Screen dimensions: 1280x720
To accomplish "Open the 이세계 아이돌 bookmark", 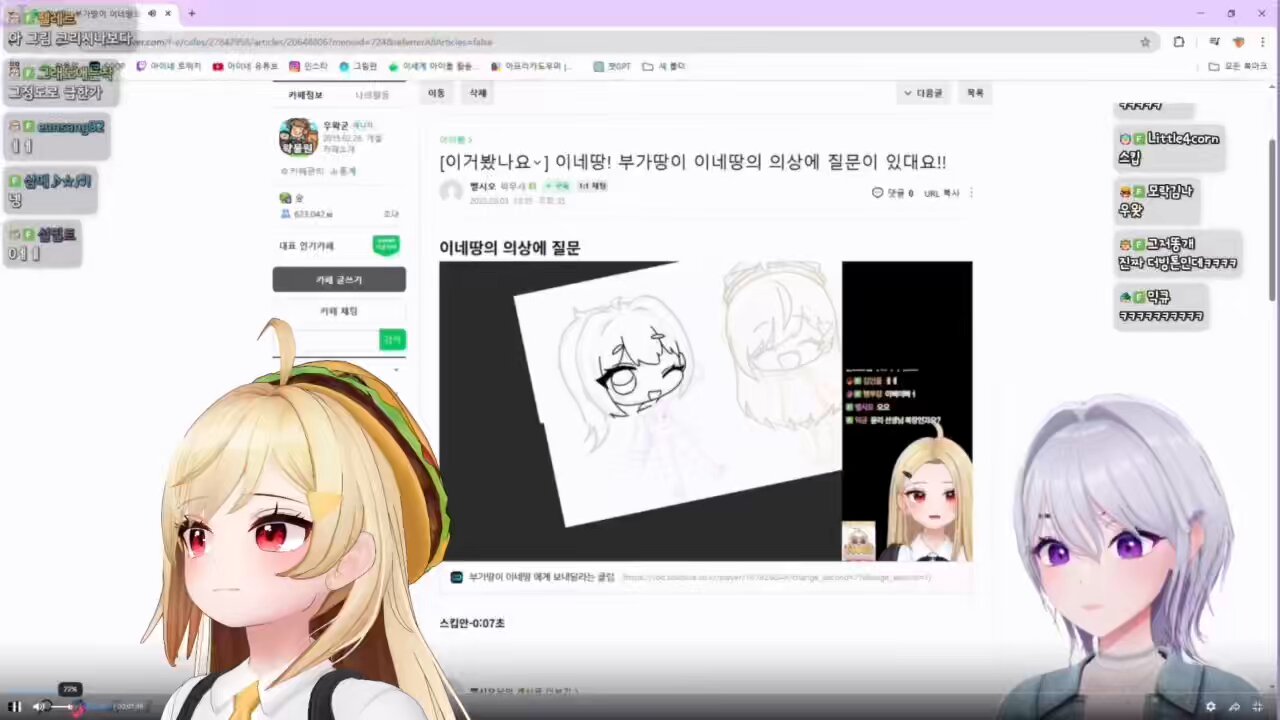I will click(x=434, y=66).
